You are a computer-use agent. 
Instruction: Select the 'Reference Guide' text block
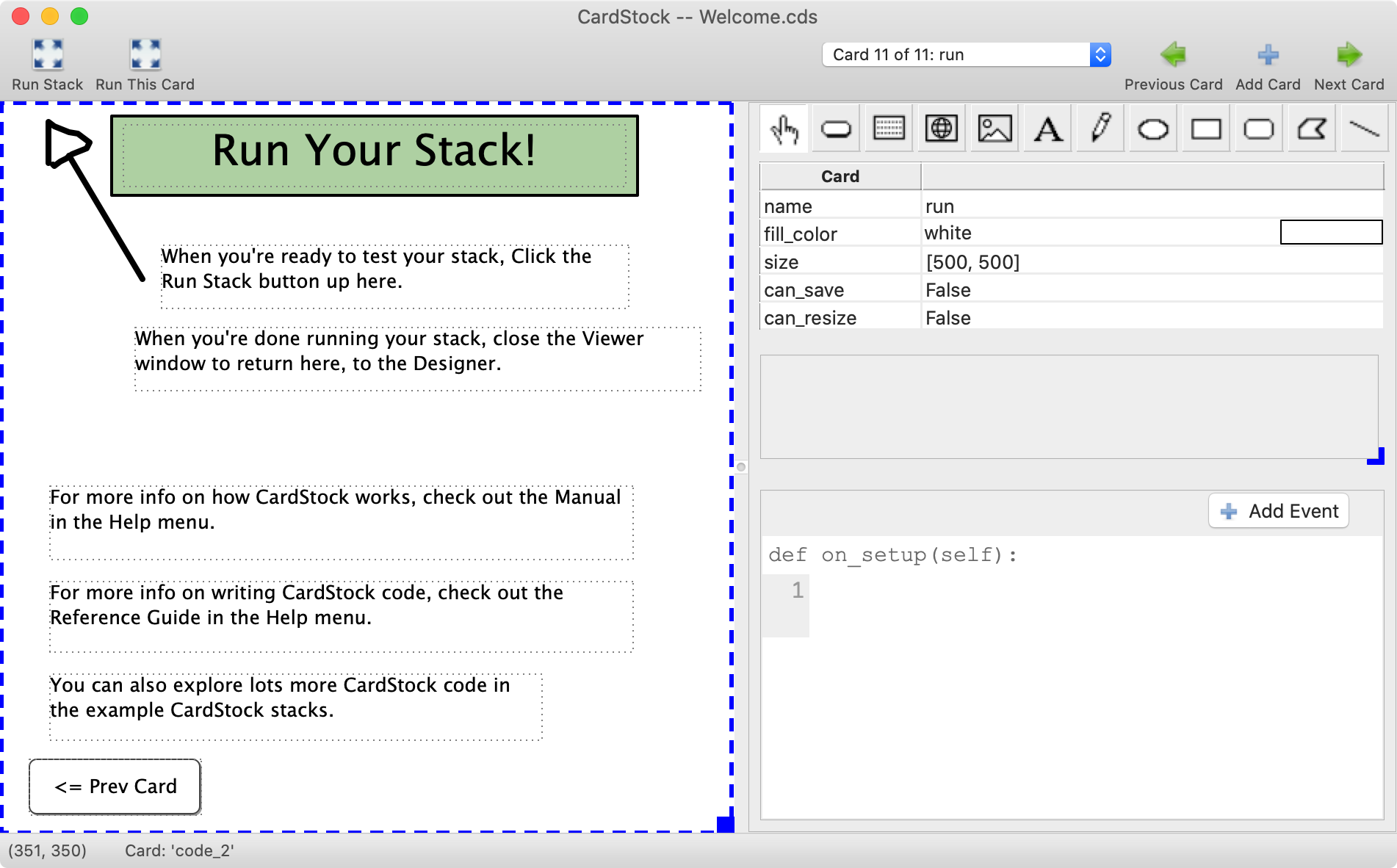click(342, 616)
